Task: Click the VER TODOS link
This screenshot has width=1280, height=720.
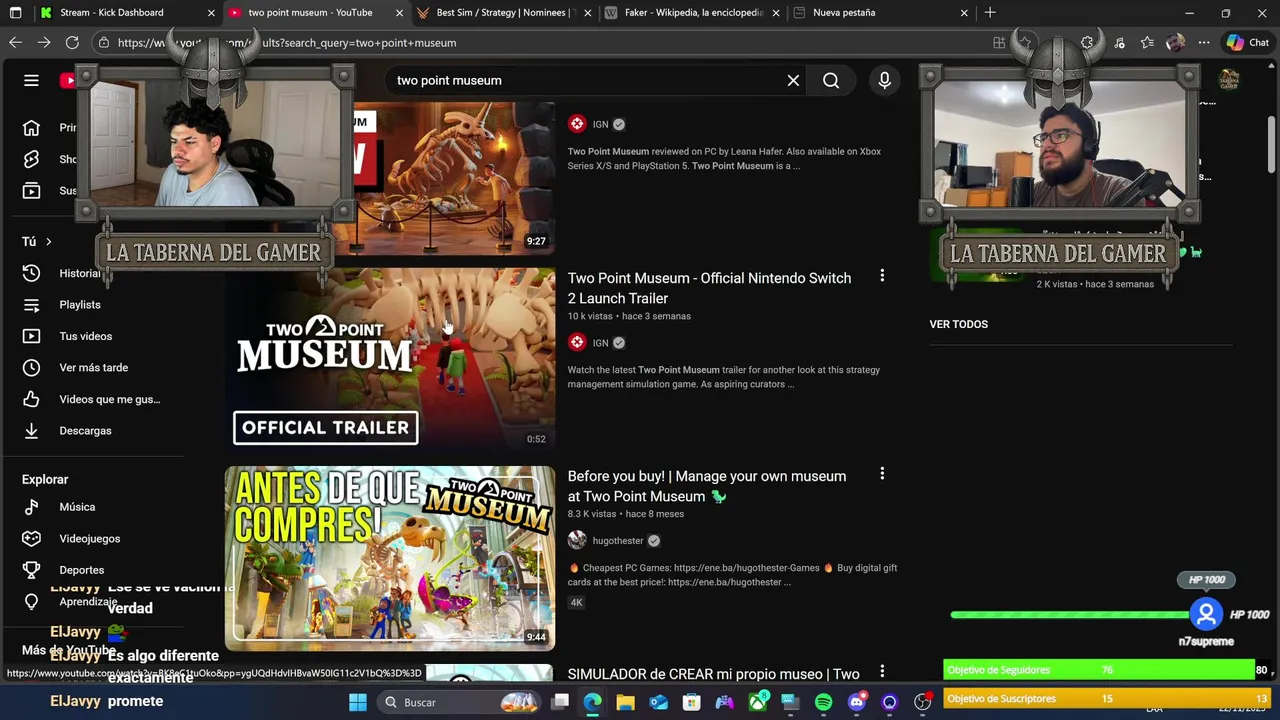Action: [959, 324]
